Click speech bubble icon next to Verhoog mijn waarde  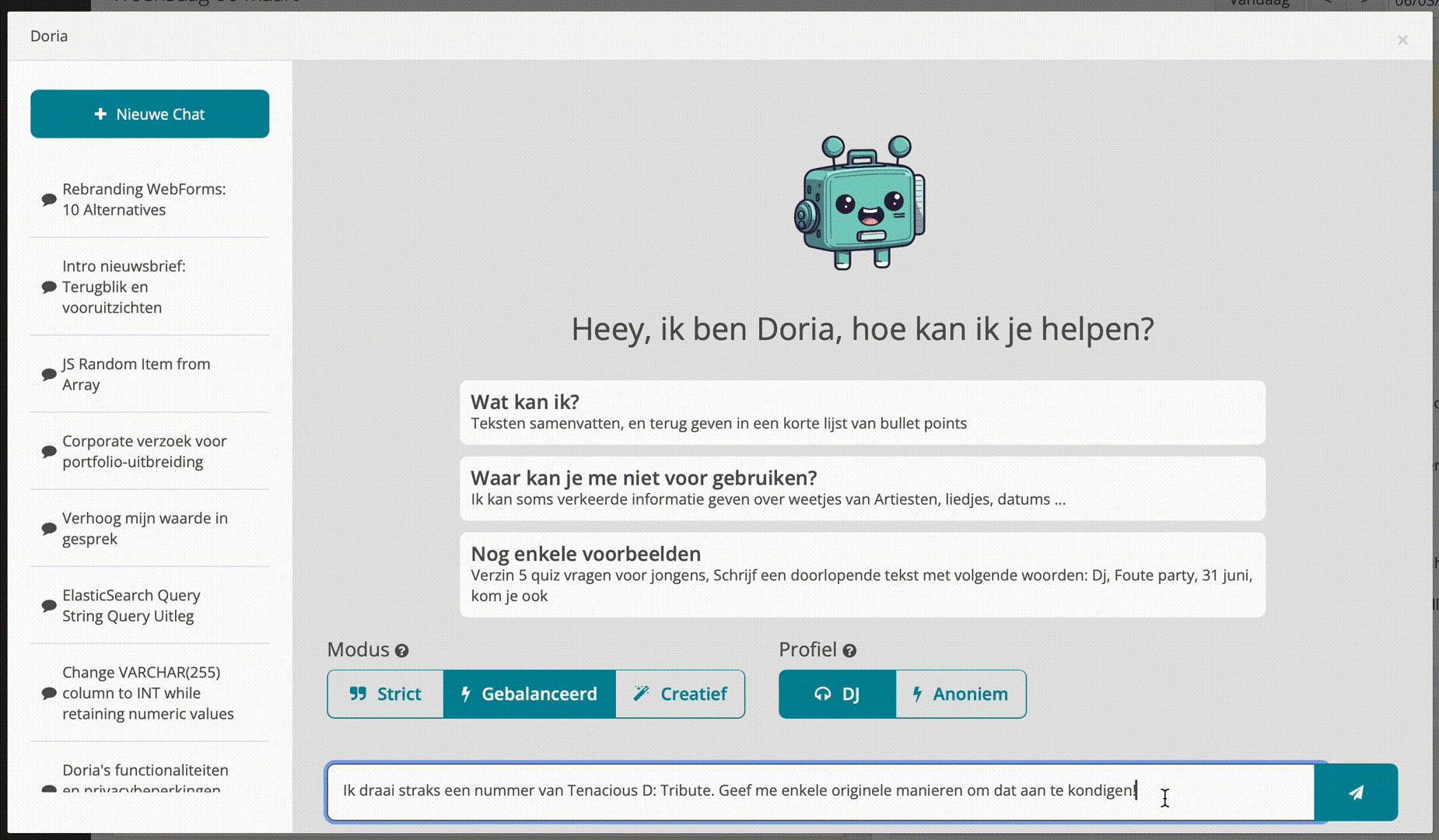[x=49, y=529]
